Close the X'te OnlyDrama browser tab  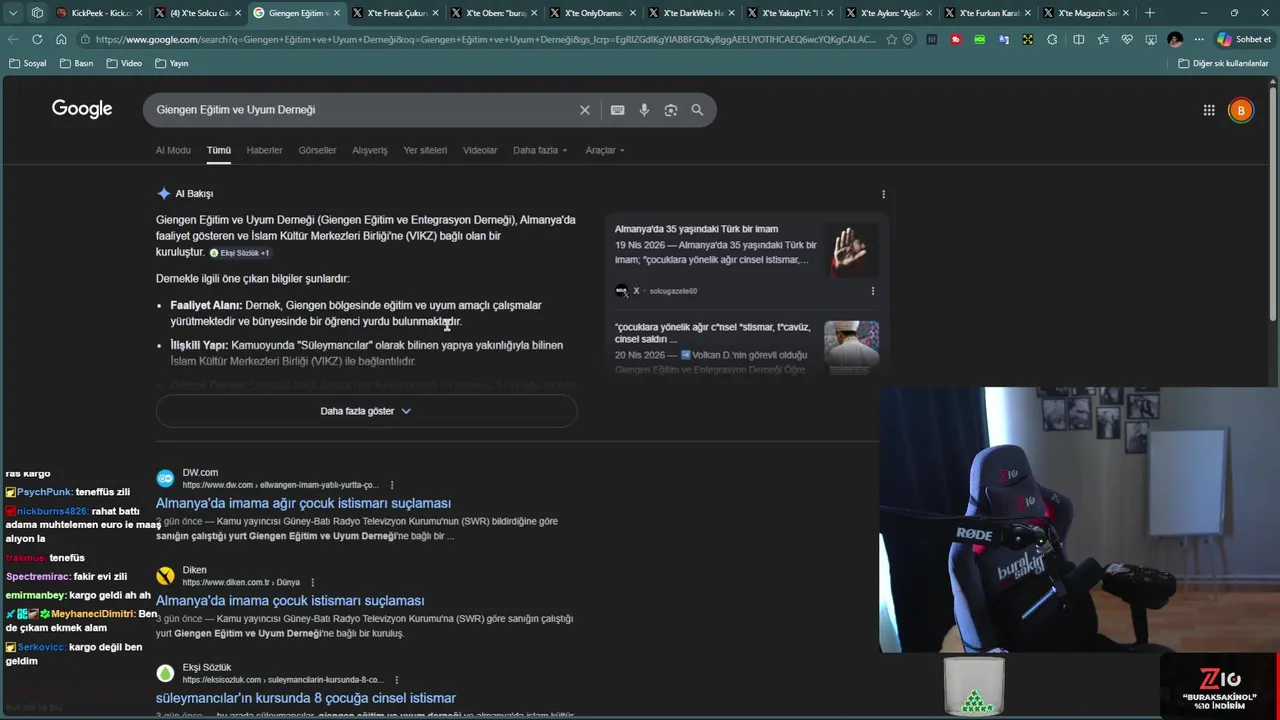coord(633,13)
